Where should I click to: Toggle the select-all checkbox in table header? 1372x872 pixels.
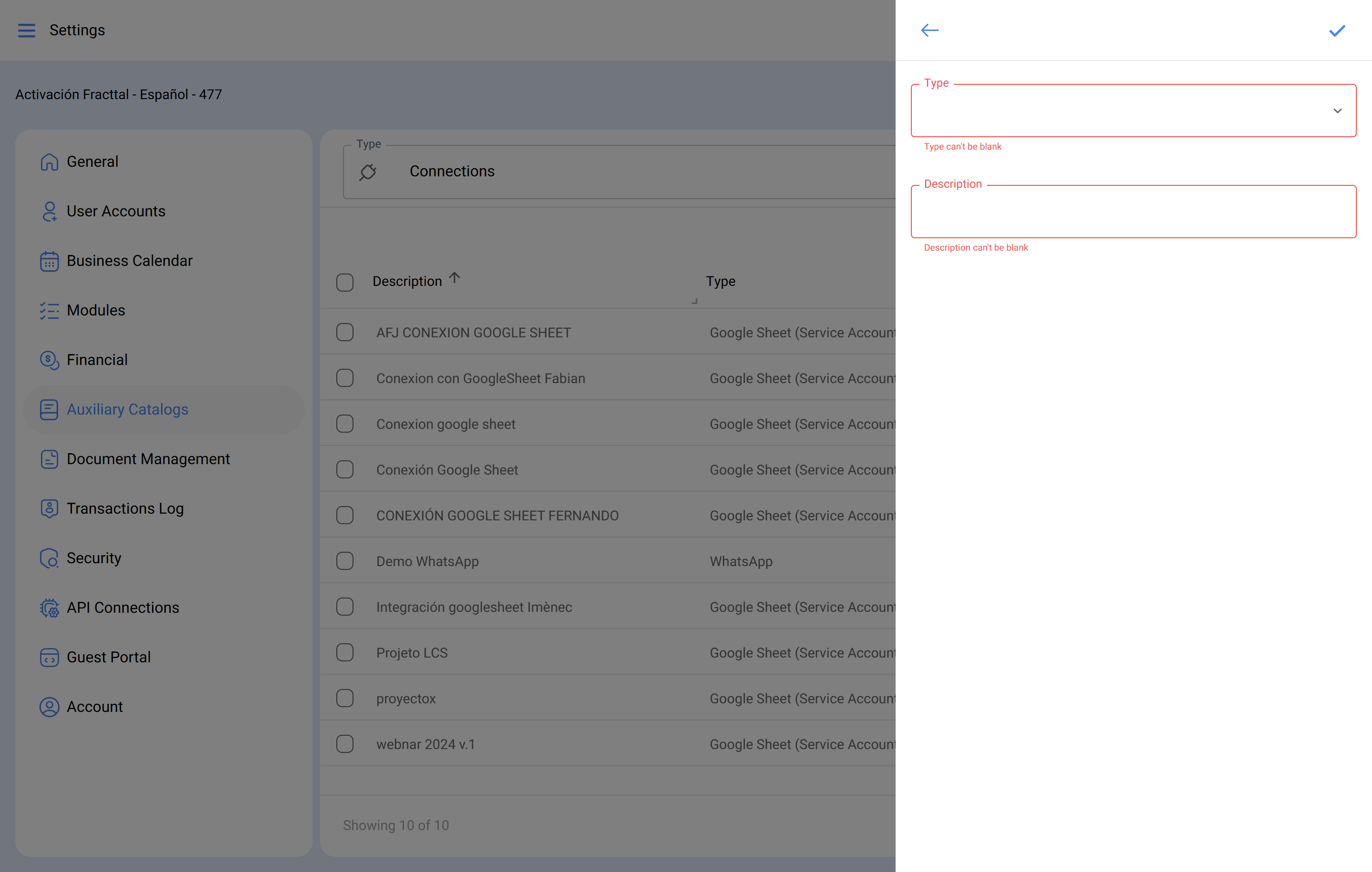click(x=345, y=282)
